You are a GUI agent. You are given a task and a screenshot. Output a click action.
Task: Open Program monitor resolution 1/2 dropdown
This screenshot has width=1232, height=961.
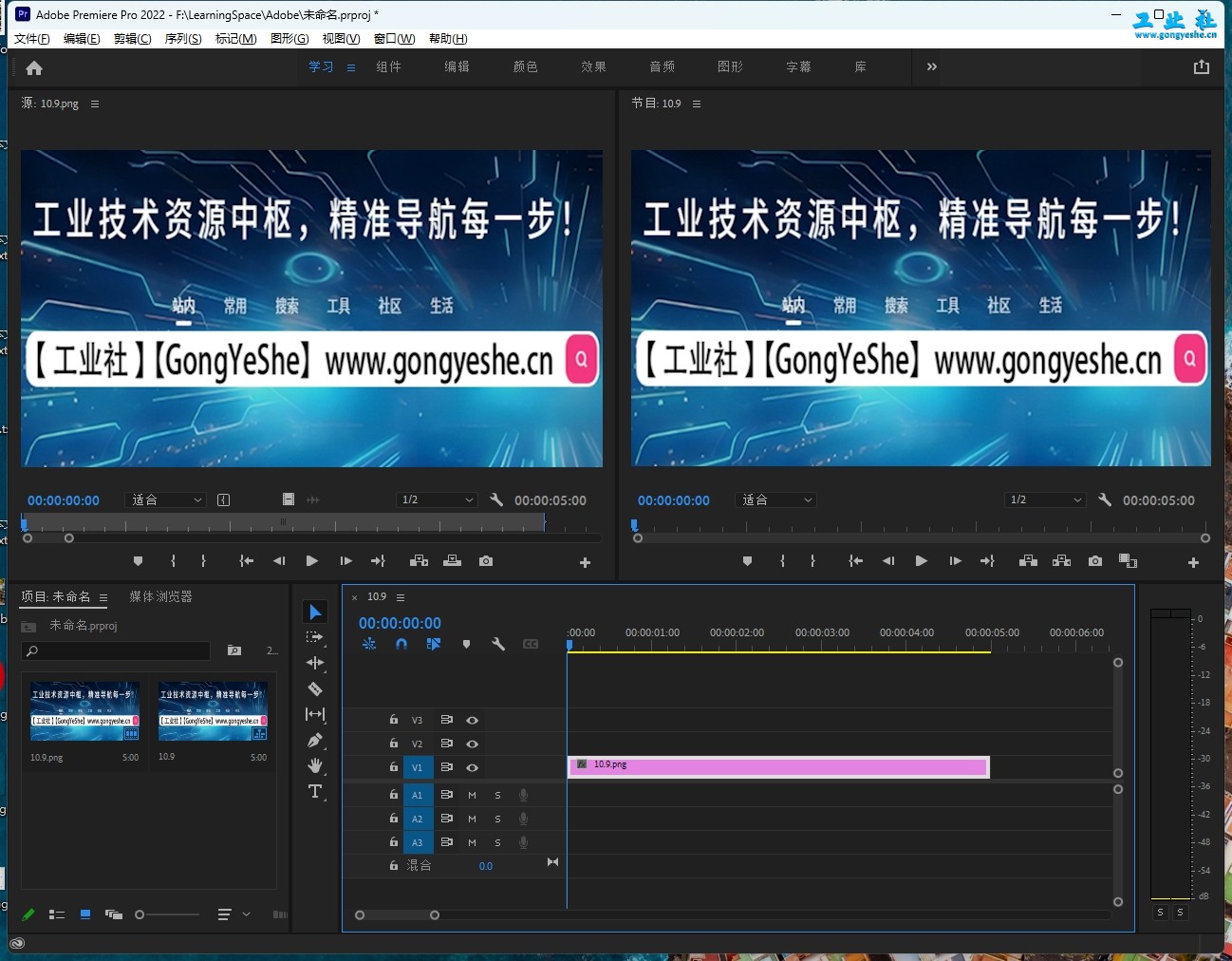[1045, 499]
